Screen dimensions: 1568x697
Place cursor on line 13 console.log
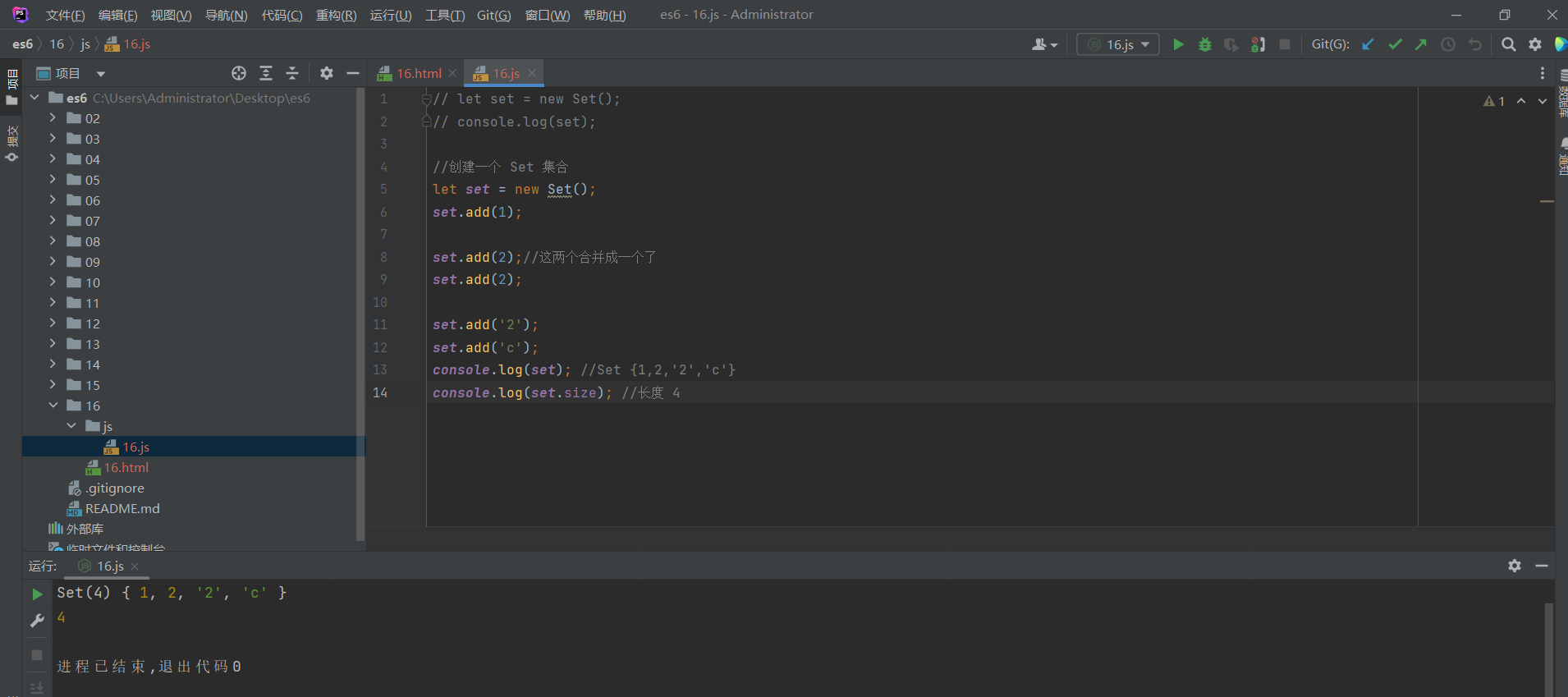pyautogui.click(x=502, y=369)
